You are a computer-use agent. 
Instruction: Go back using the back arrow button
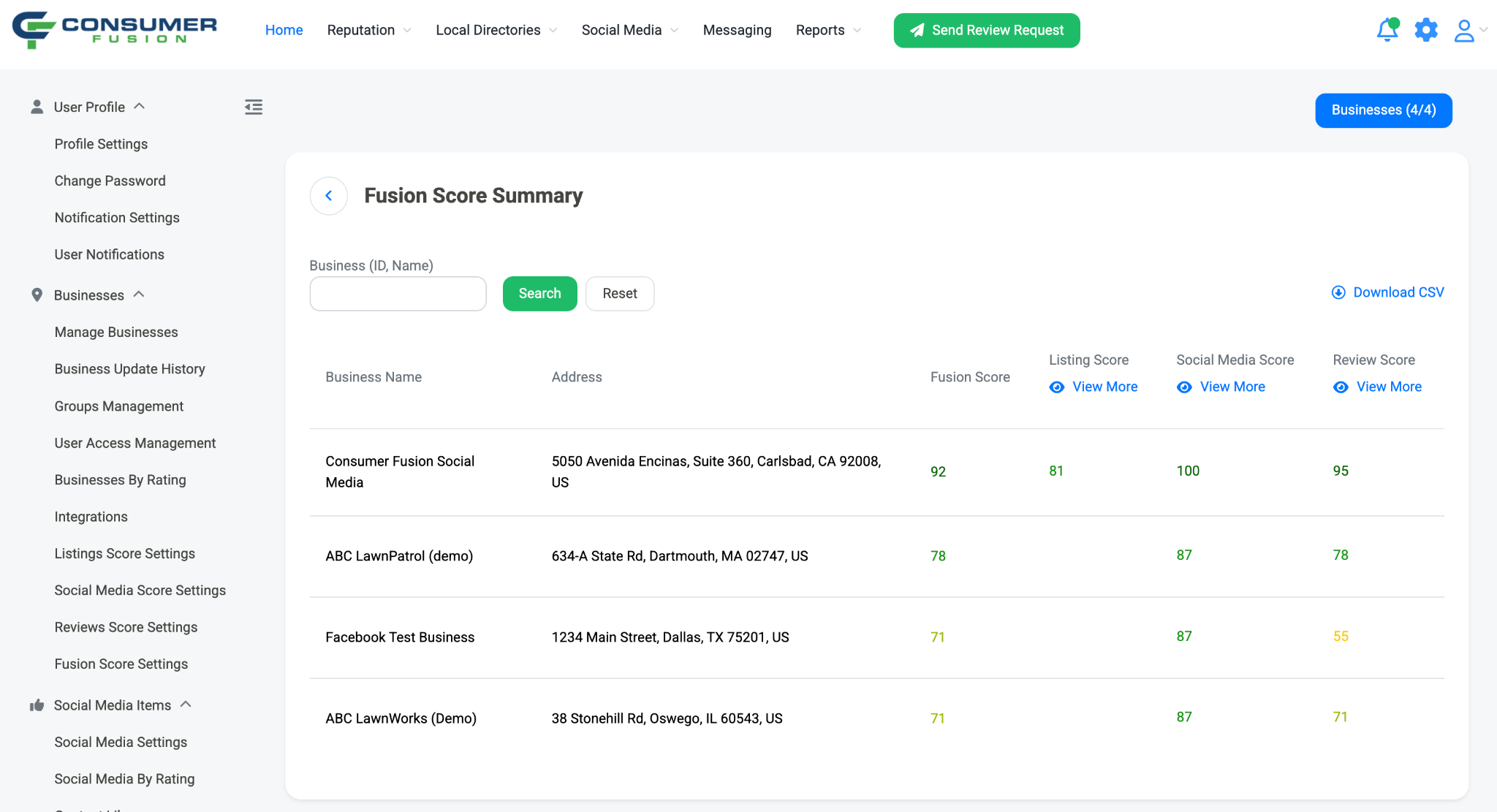click(329, 196)
